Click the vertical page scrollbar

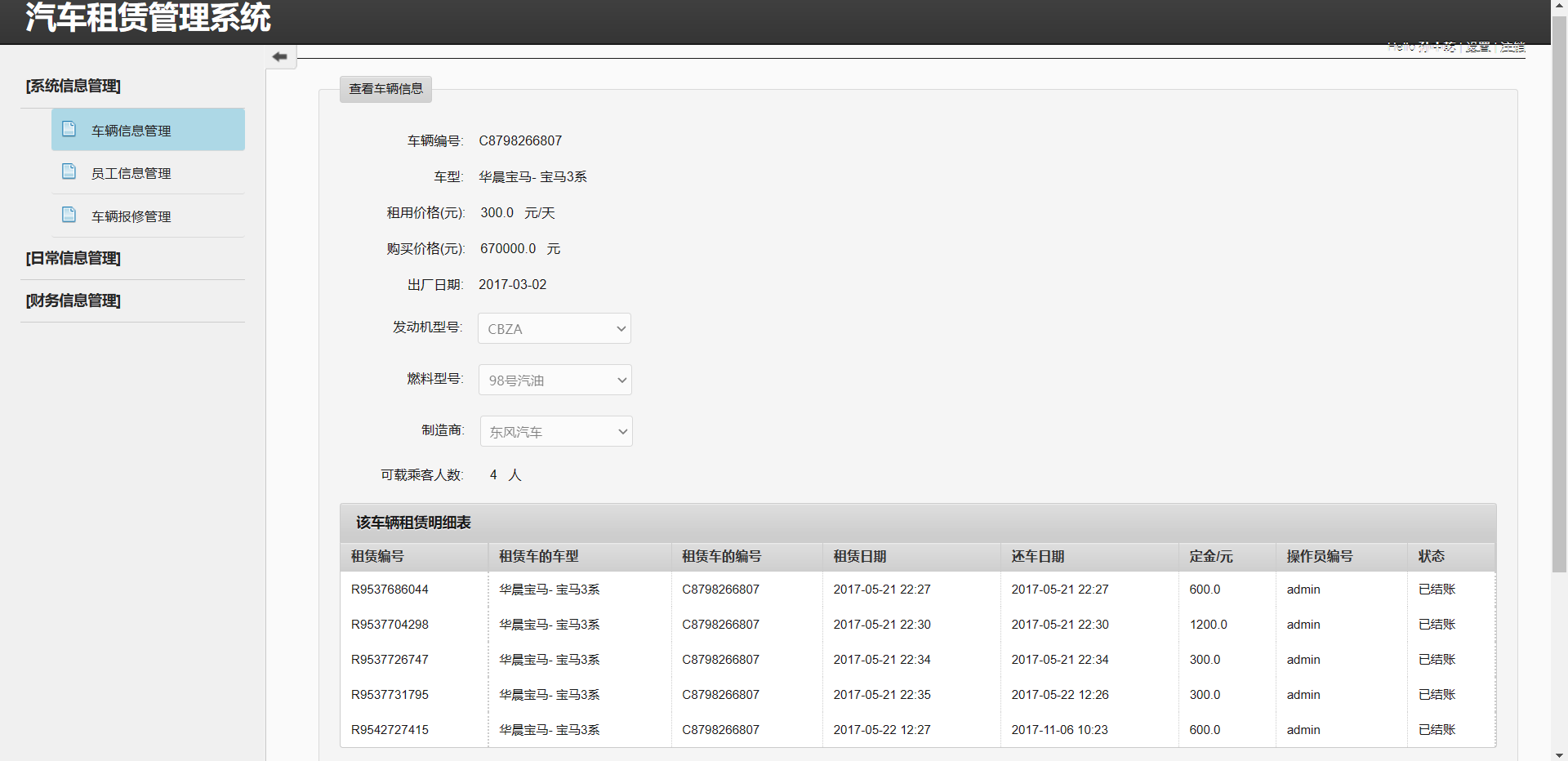[x=1559, y=294]
